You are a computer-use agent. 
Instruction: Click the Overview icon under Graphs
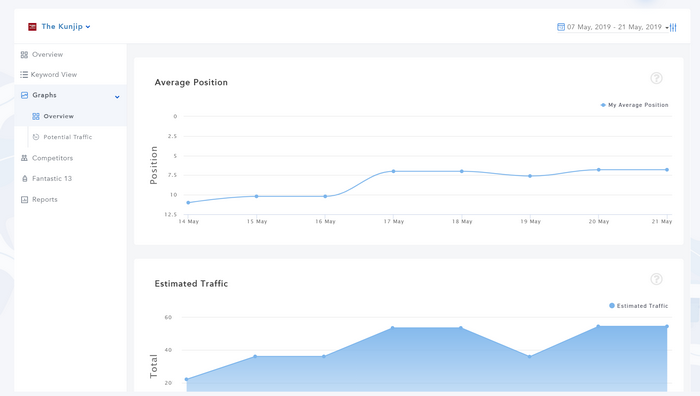tap(36, 117)
